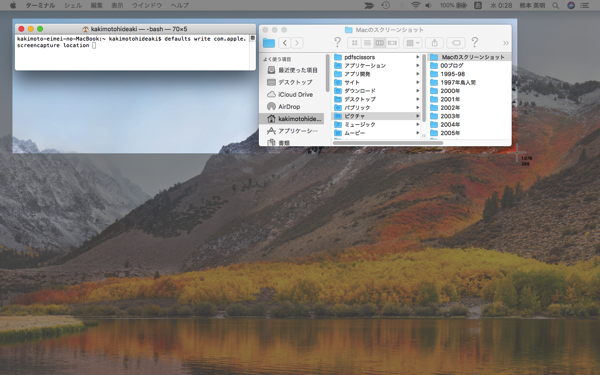Image resolution: width=600 pixels, height=375 pixels.
Task: Click the Finder horizontal scrollbar
Action: [x=388, y=143]
